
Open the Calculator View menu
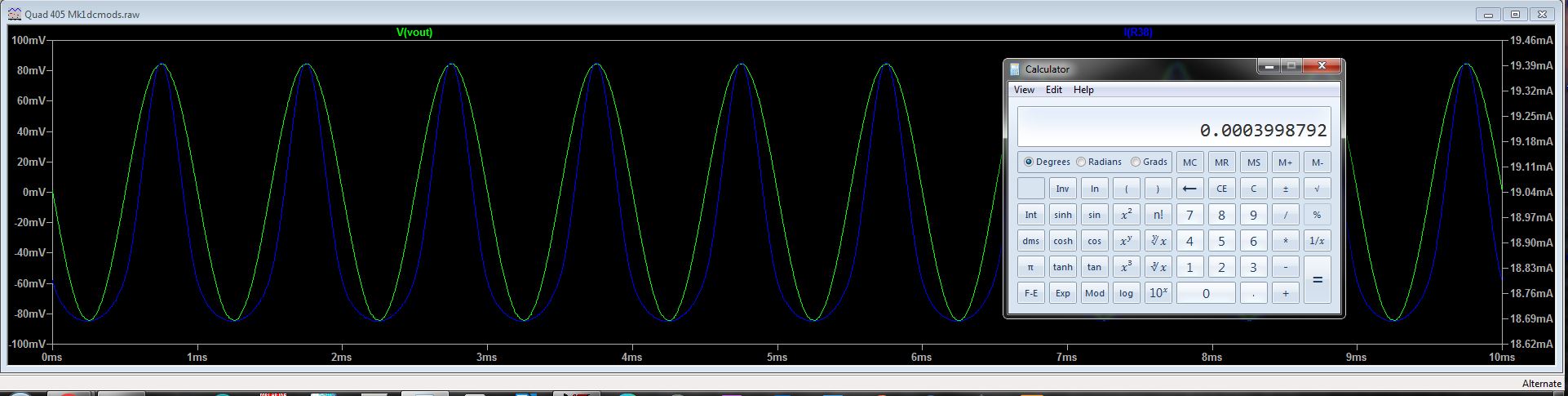[1024, 90]
